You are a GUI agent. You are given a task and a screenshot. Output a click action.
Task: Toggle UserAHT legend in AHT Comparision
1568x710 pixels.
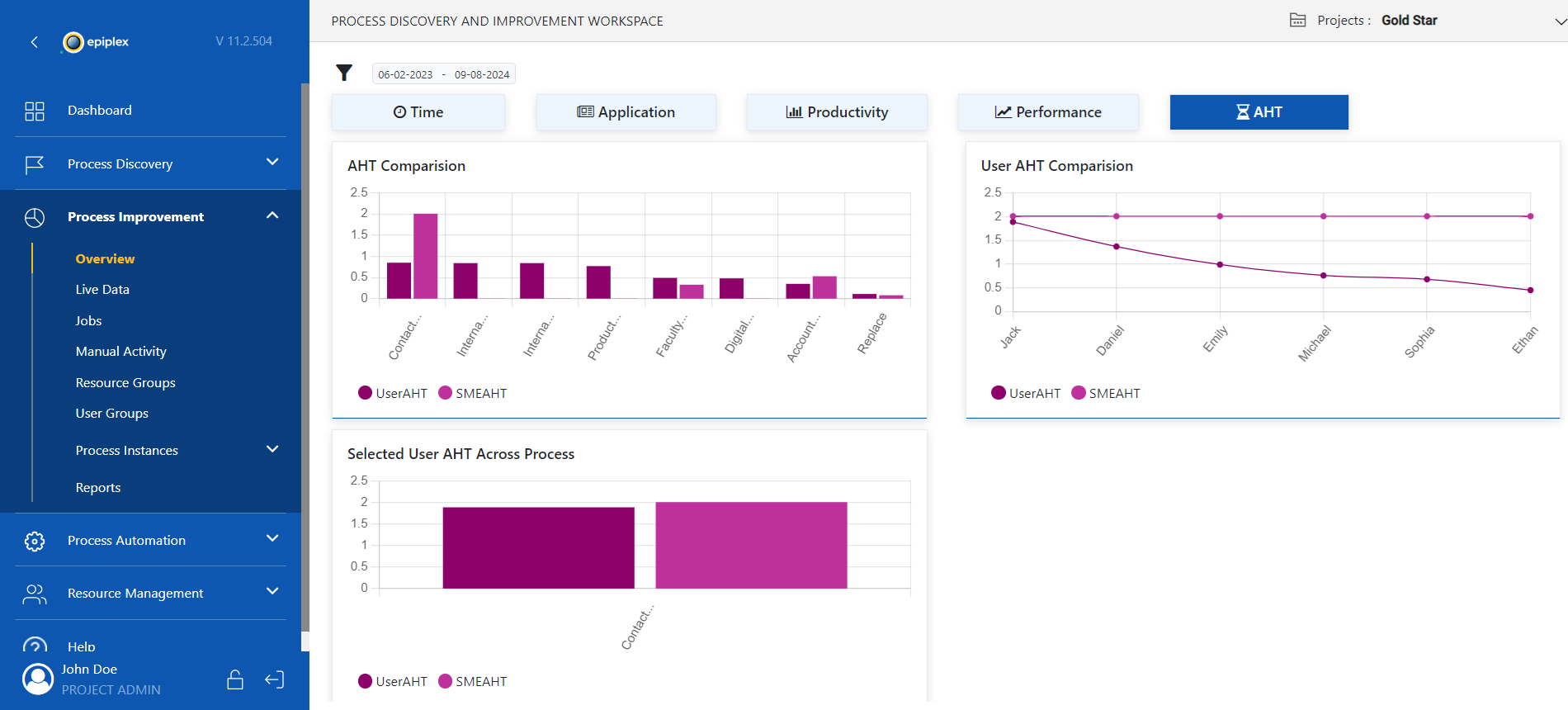point(393,393)
